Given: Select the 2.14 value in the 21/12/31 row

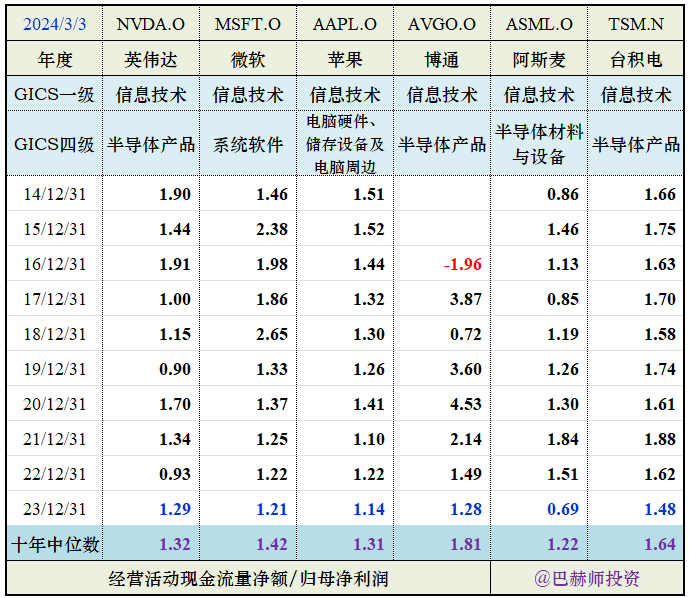Looking at the screenshot, I should tap(466, 439).
